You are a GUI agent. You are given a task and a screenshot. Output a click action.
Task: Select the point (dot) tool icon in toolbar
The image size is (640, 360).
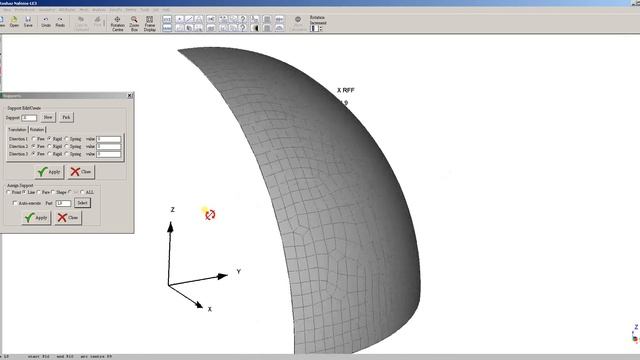[180, 19]
